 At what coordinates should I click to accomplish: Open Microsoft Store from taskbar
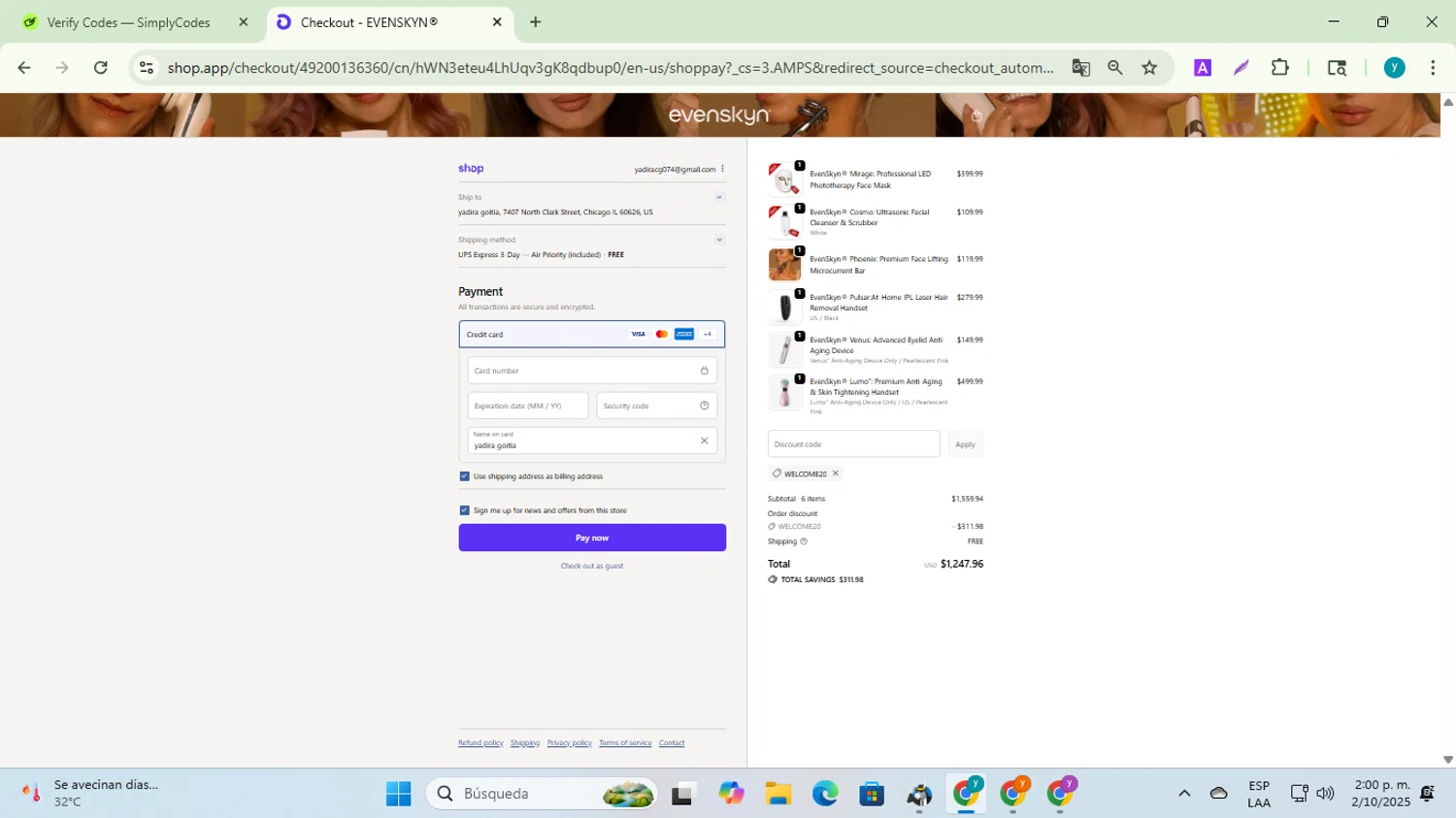tap(872, 794)
